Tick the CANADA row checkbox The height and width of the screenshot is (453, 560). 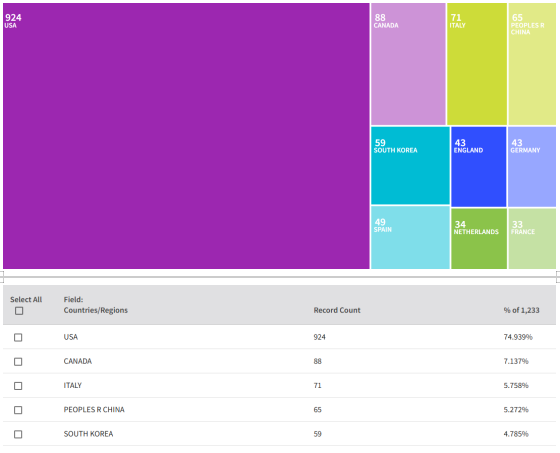tap(18, 362)
